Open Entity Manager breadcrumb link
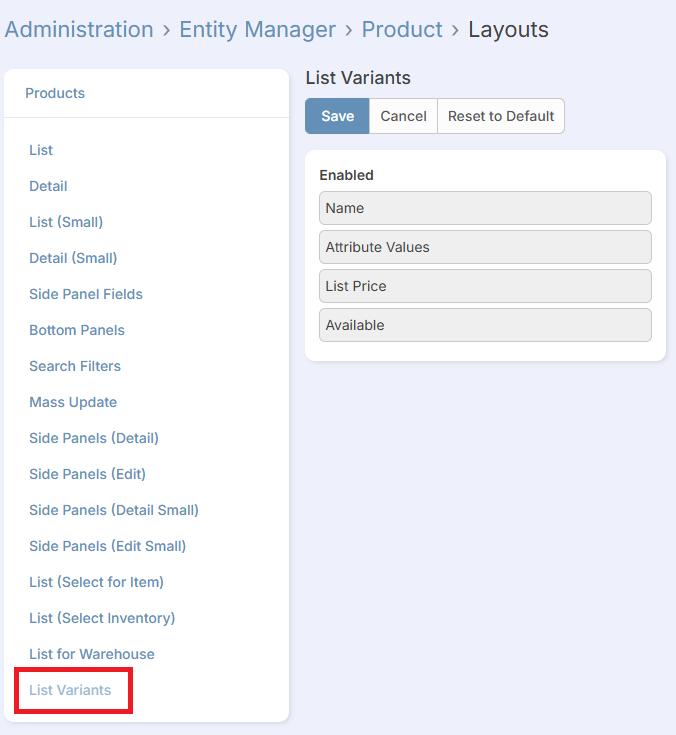 coord(257,30)
